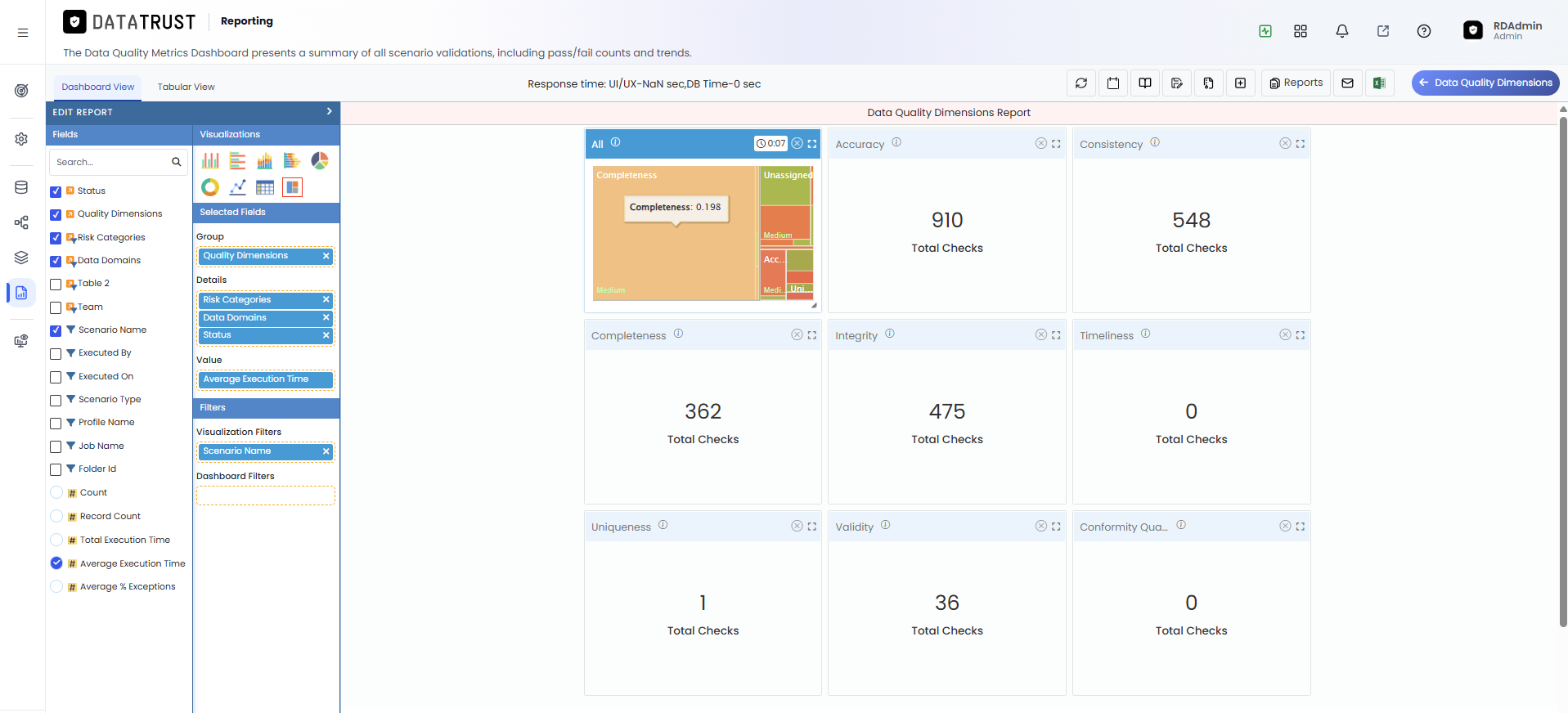This screenshot has width=1568, height=713.
Task: Check the Team field checkbox
Action: coord(56,307)
